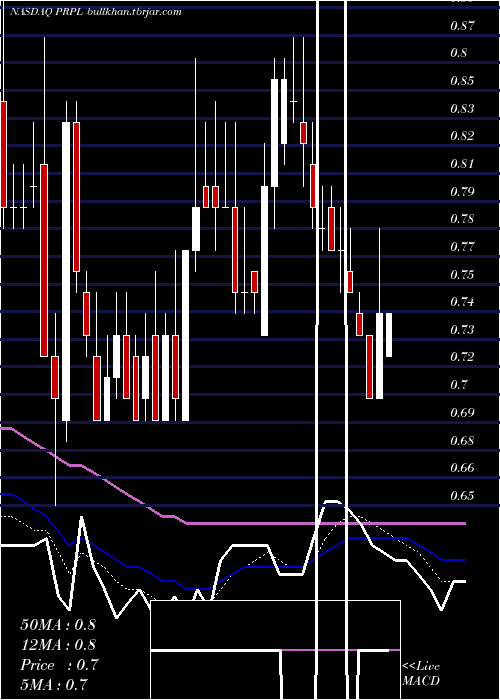Click the 0.78 price axis label

(462, 219)
